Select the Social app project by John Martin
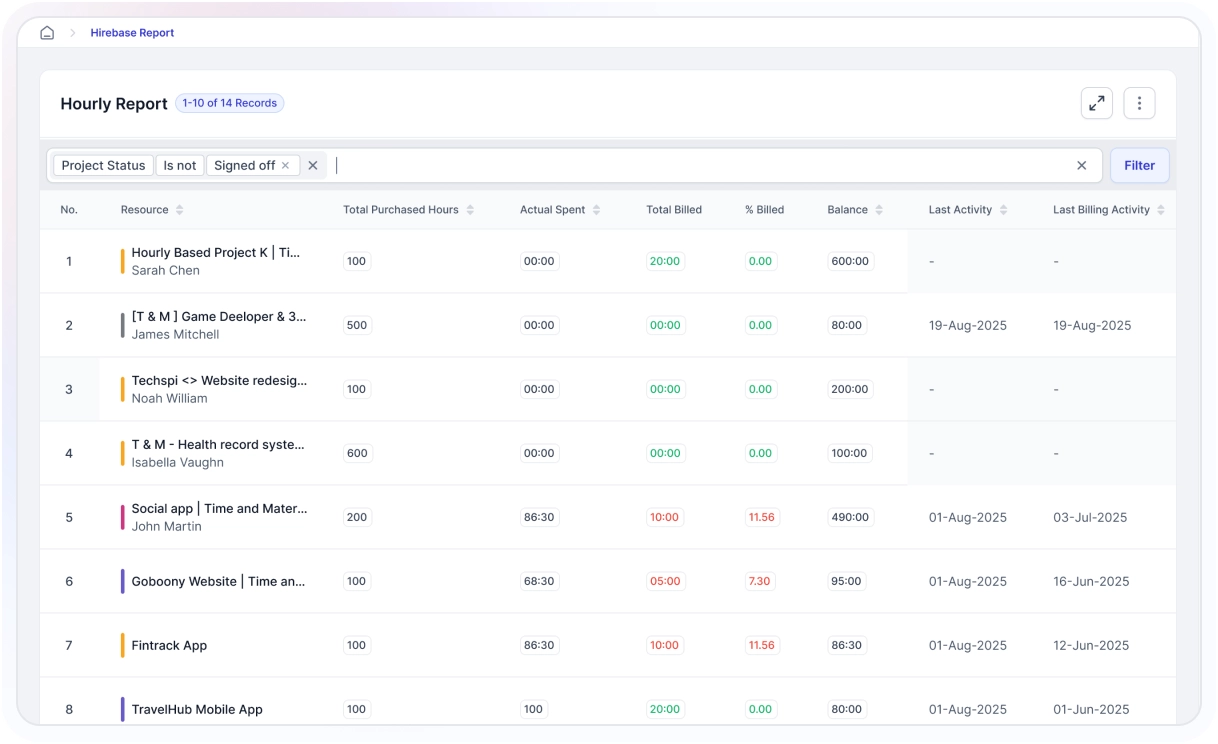Viewport: 1218px width, 744px height. pyautogui.click(x=219, y=509)
